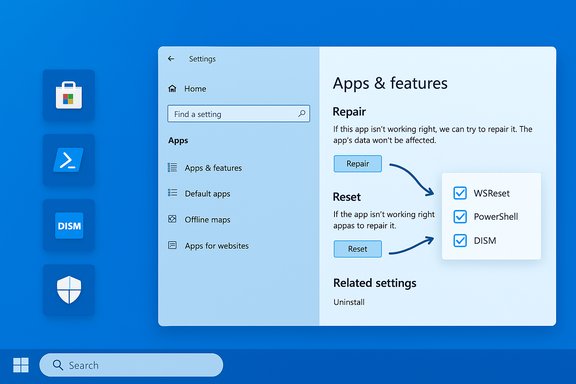Click the Home house icon
576x384 pixels.
tap(172, 88)
